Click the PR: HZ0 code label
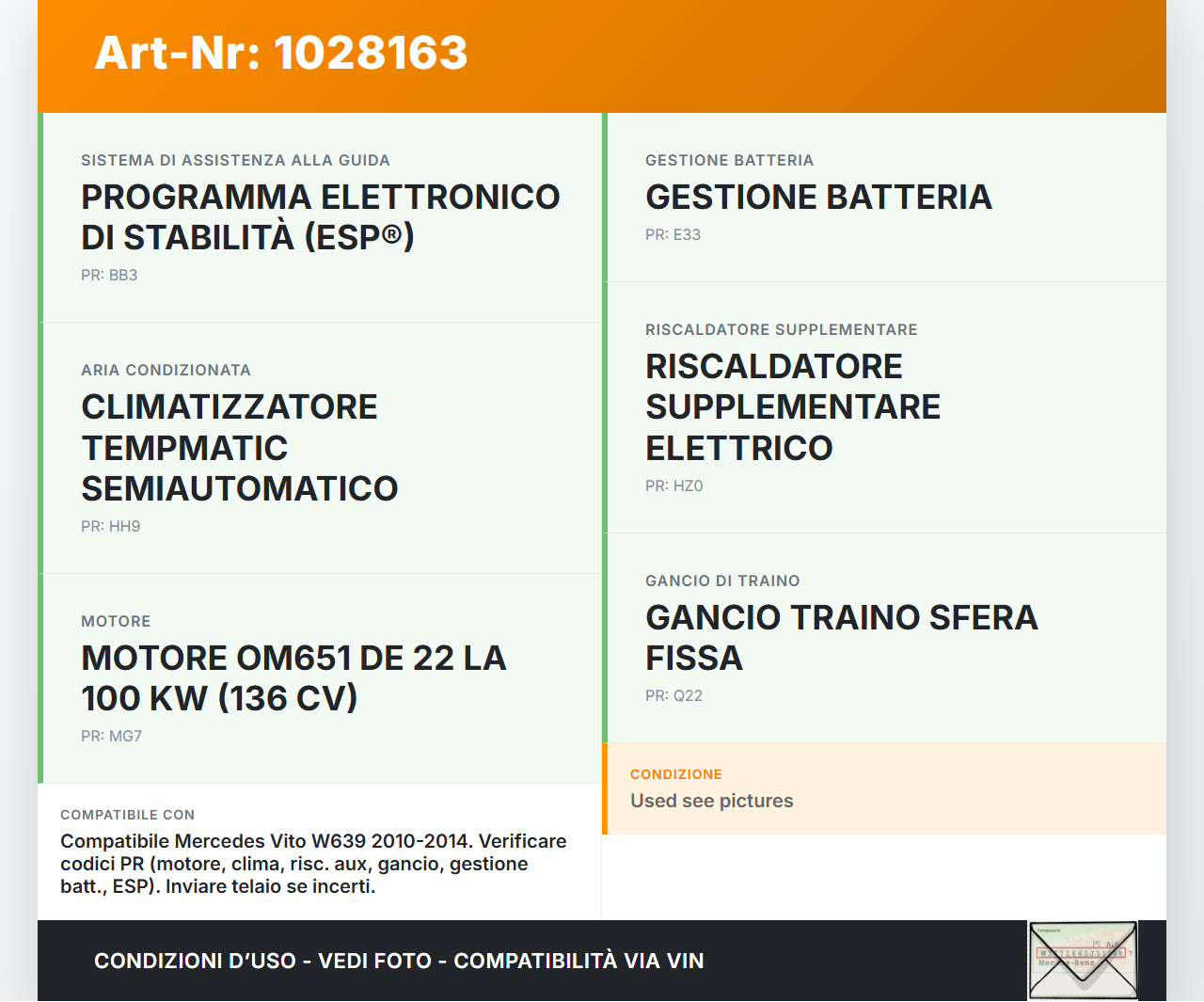The width and height of the screenshot is (1204, 1002). click(x=673, y=485)
